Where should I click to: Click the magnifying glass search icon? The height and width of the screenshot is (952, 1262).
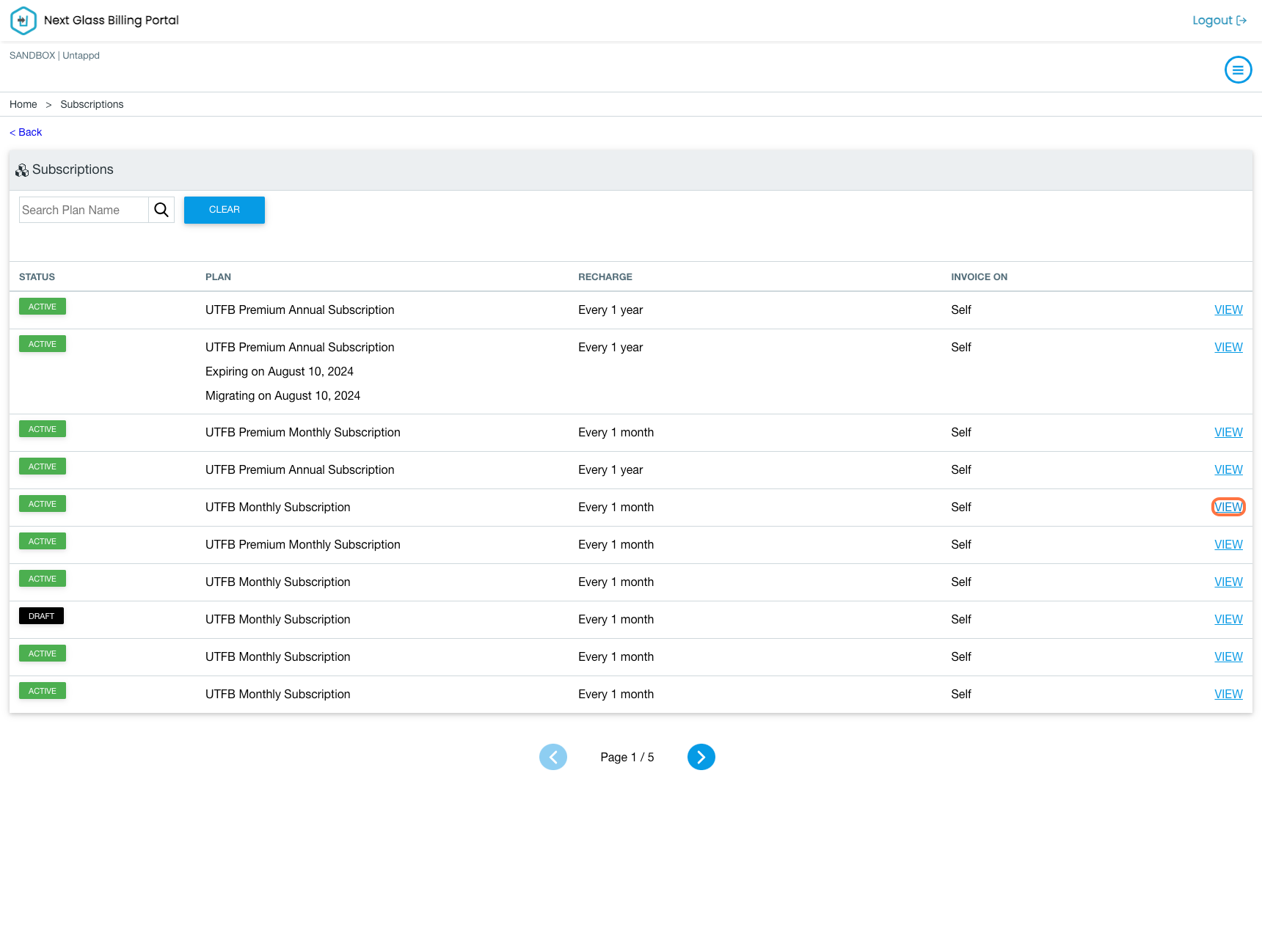pos(161,210)
